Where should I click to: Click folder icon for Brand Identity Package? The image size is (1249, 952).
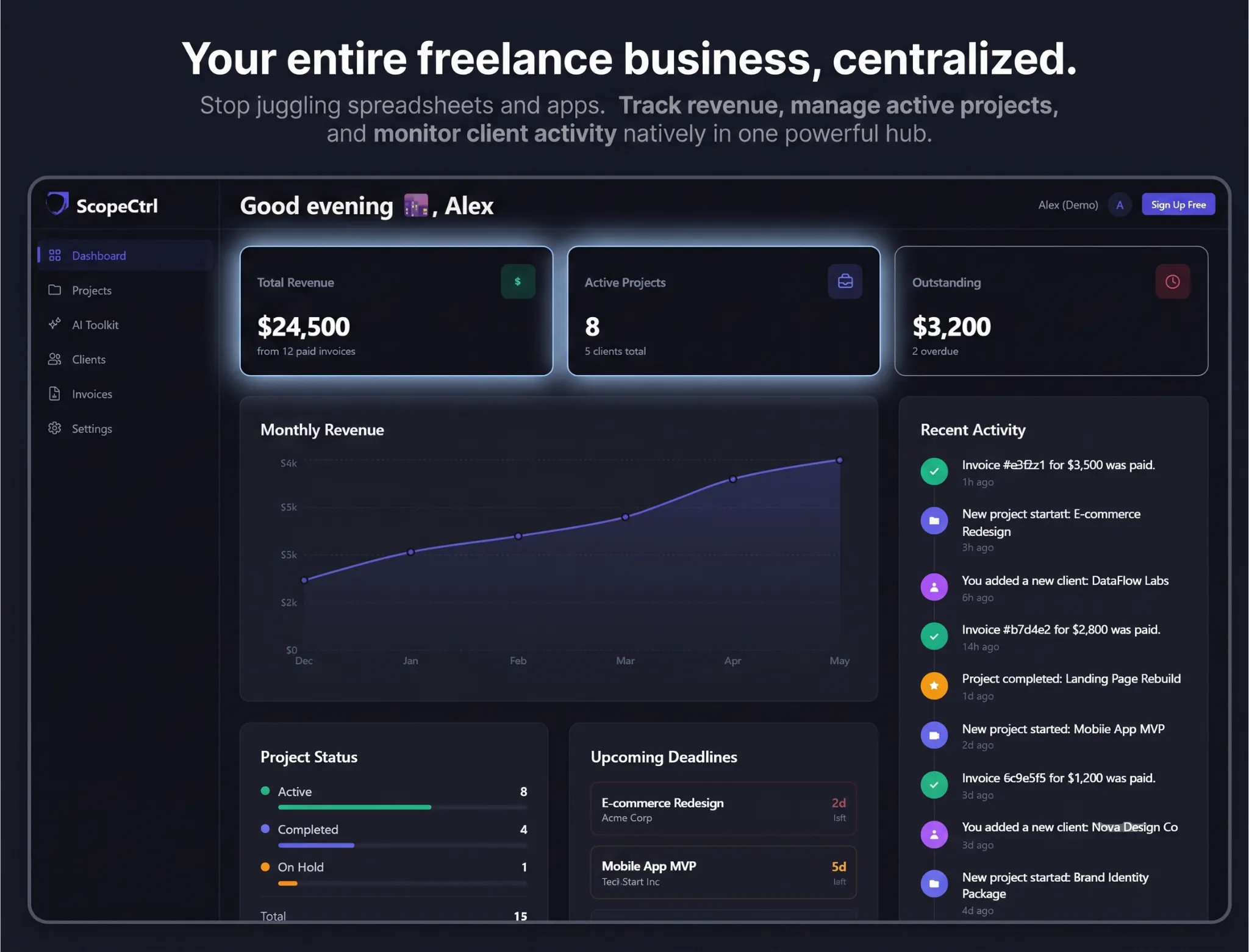point(934,884)
